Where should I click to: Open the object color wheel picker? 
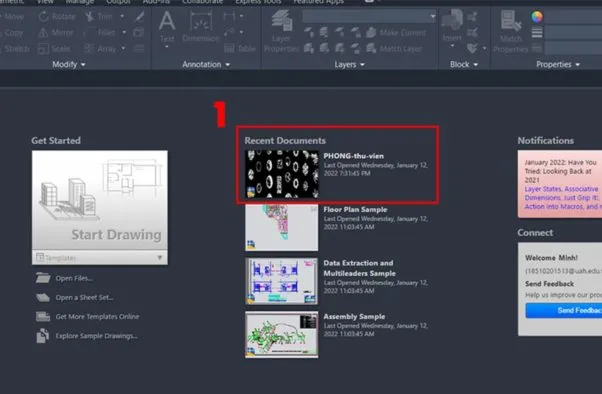[x=537, y=17]
